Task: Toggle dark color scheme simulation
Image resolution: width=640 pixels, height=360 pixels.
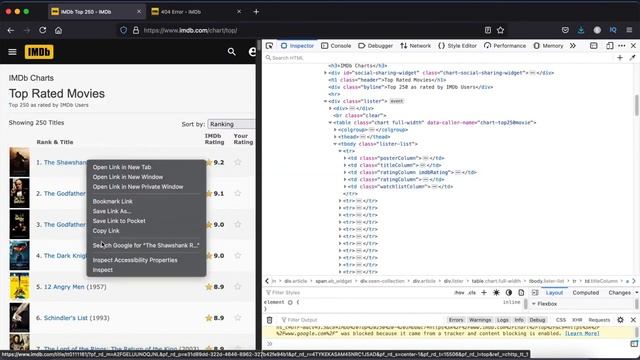Action: [509, 293]
